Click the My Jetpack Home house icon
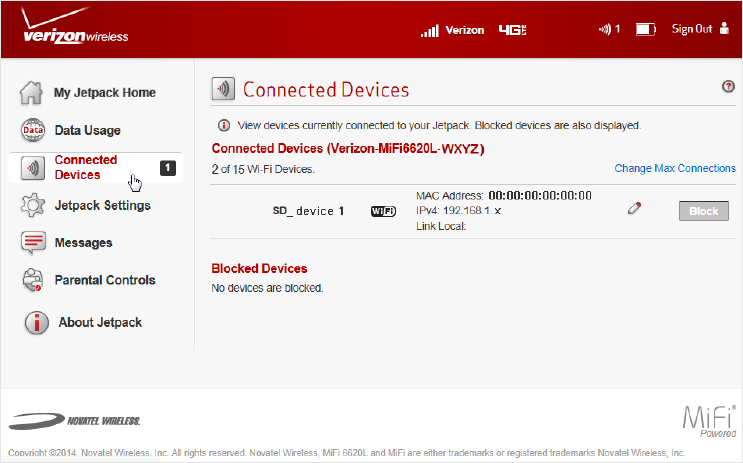Image resolution: width=743 pixels, height=463 pixels. [x=33, y=93]
